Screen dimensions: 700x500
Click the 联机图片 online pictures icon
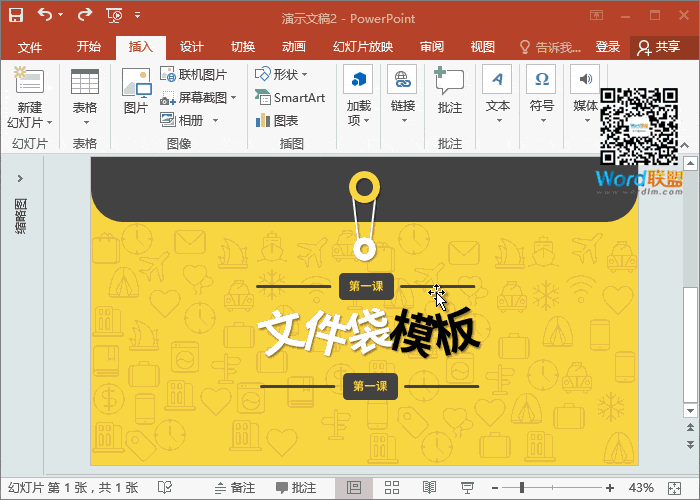(194, 75)
